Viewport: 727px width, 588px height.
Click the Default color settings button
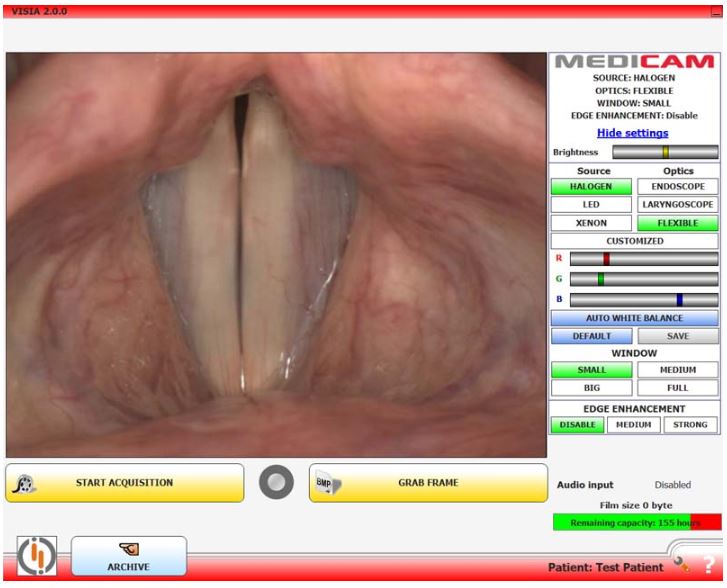pos(591,336)
